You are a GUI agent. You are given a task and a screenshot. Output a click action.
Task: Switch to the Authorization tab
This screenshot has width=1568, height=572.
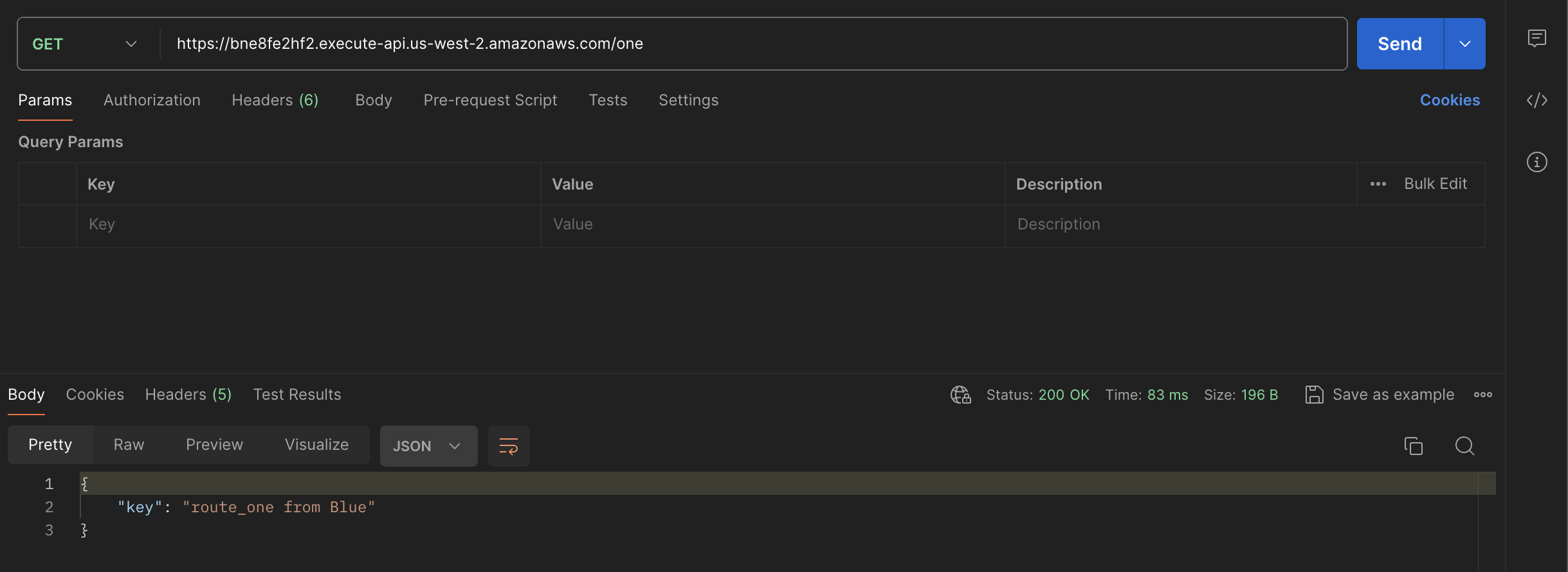[152, 100]
